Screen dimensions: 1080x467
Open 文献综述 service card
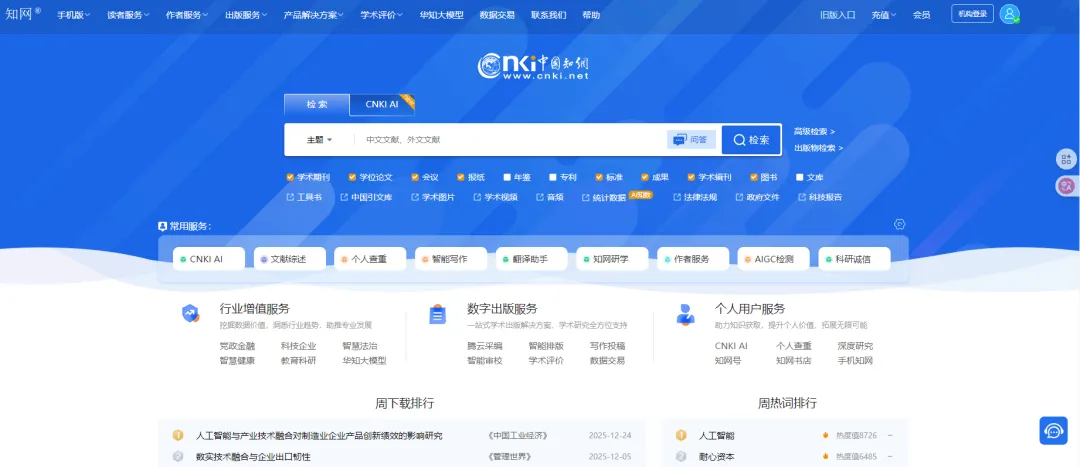(289, 259)
